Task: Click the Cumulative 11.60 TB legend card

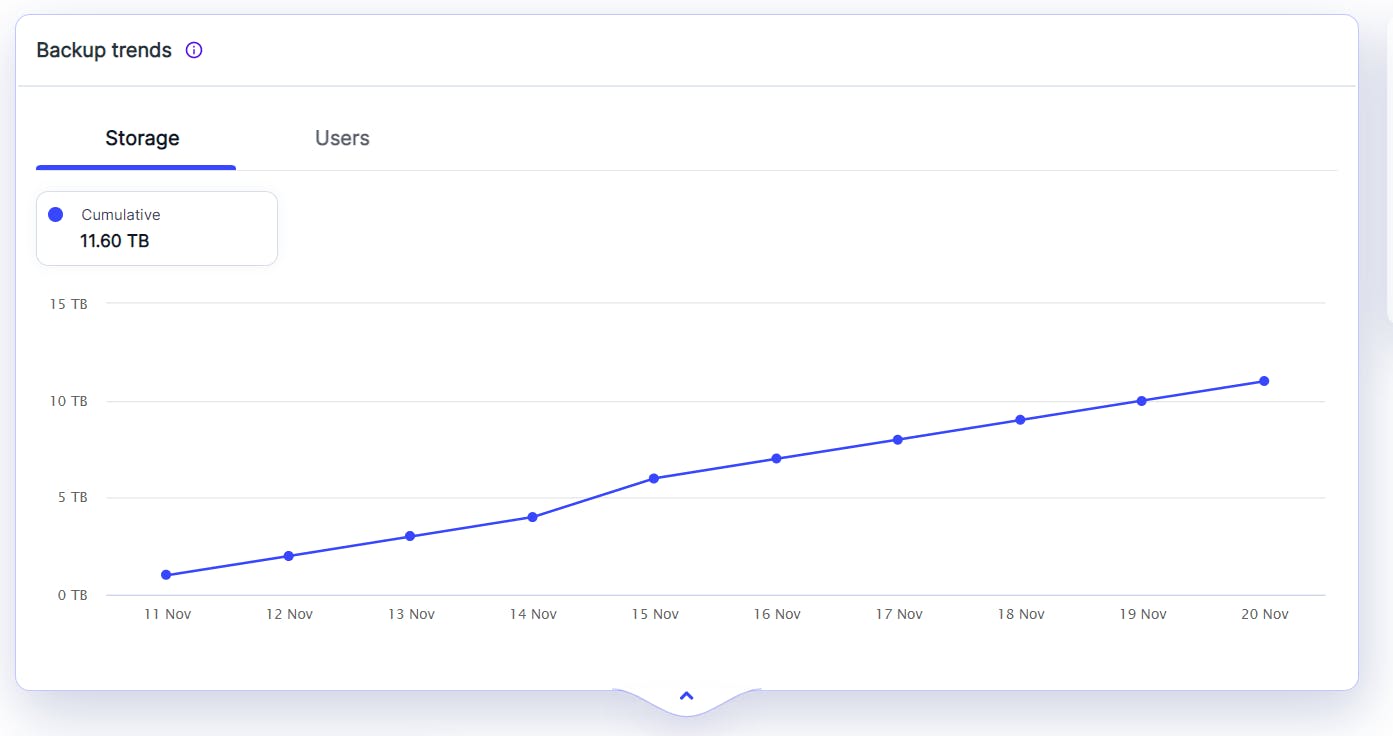Action: click(x=157, y=229)
